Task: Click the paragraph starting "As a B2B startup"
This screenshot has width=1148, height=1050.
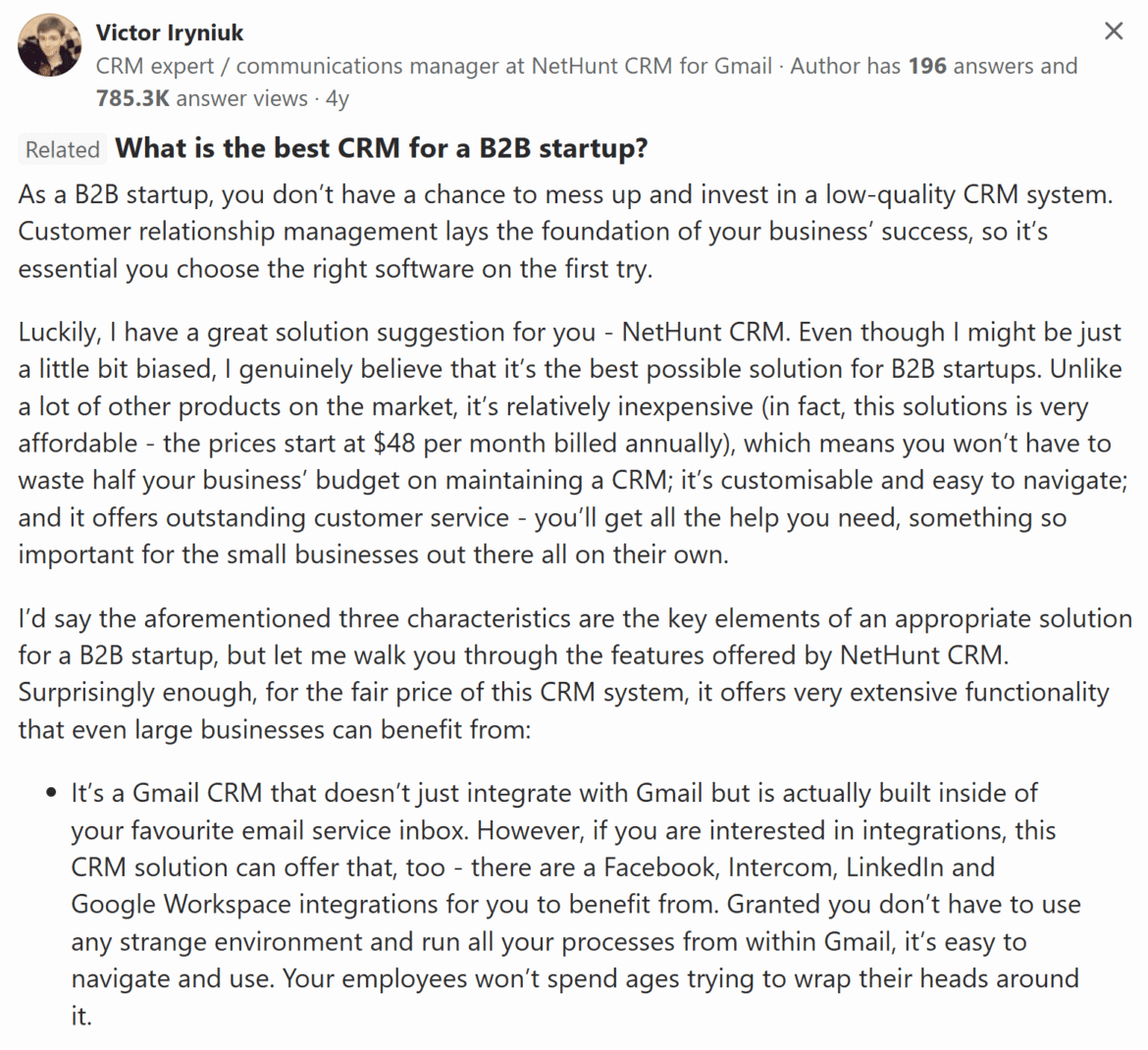Action: tap(565, 232)
